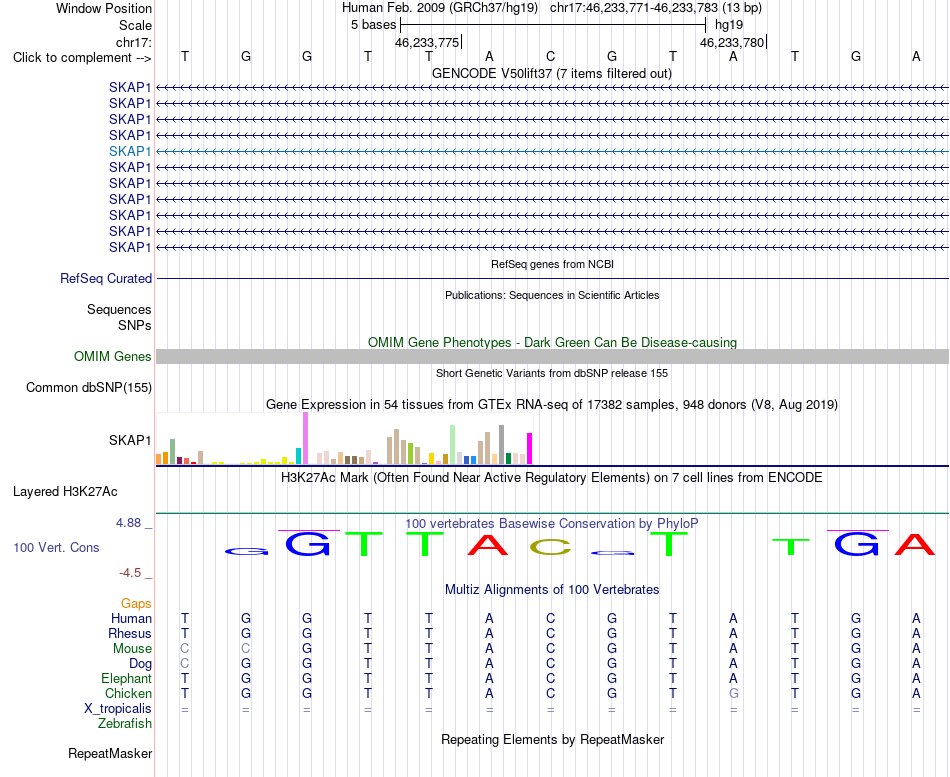Screen dimensions: 950x777
Task: Click the 'Gene Expression in 54 tissues from GTEx' title
Action: (552, 404)
